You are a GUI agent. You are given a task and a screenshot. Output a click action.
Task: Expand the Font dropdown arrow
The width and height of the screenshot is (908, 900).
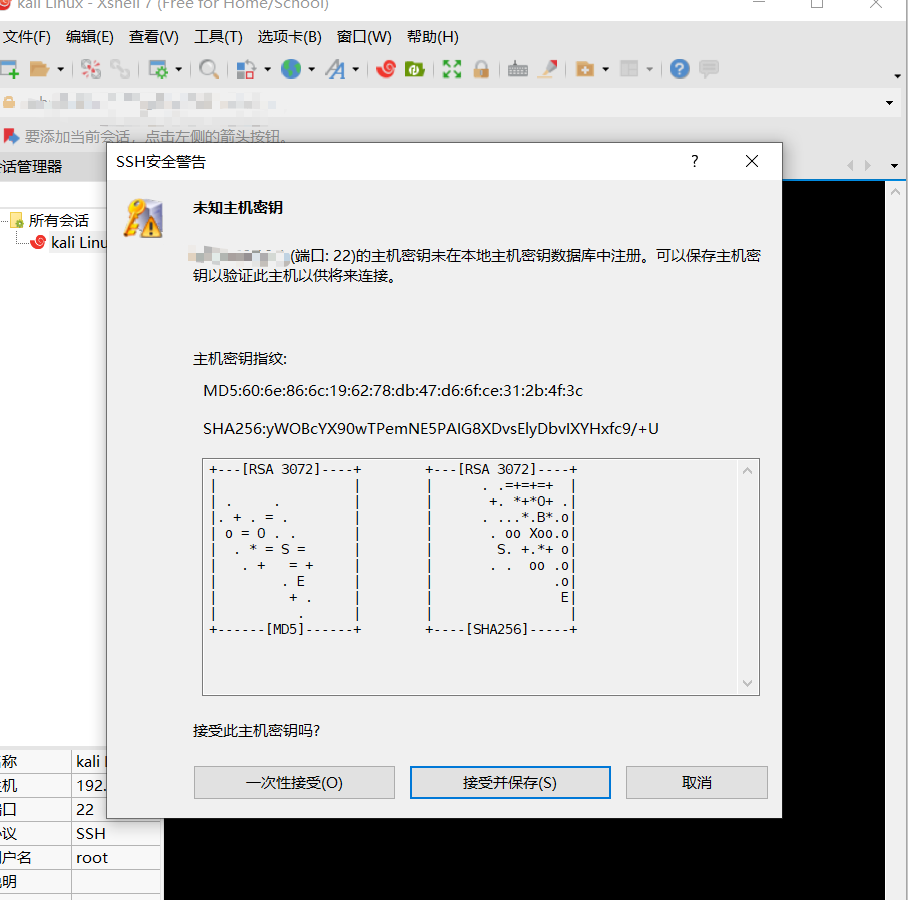(x=356, y=69)
